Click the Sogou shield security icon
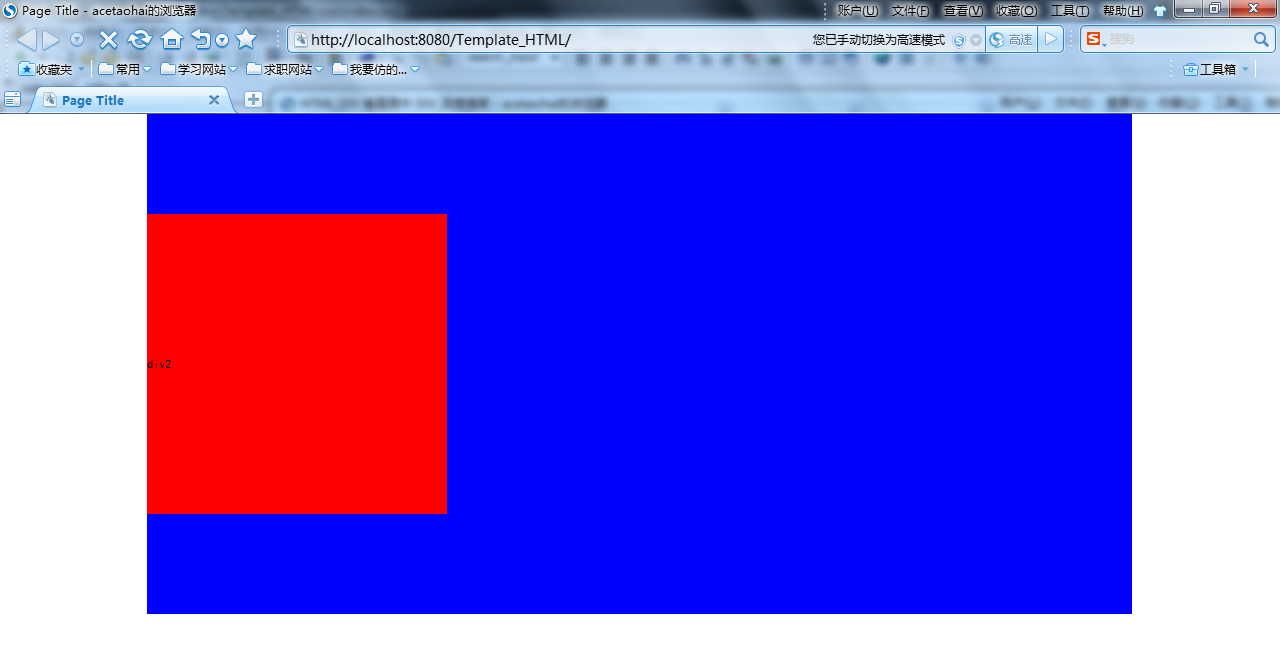Image resolution: width=1280 pixels, height=648 pixels. [959, 40]
